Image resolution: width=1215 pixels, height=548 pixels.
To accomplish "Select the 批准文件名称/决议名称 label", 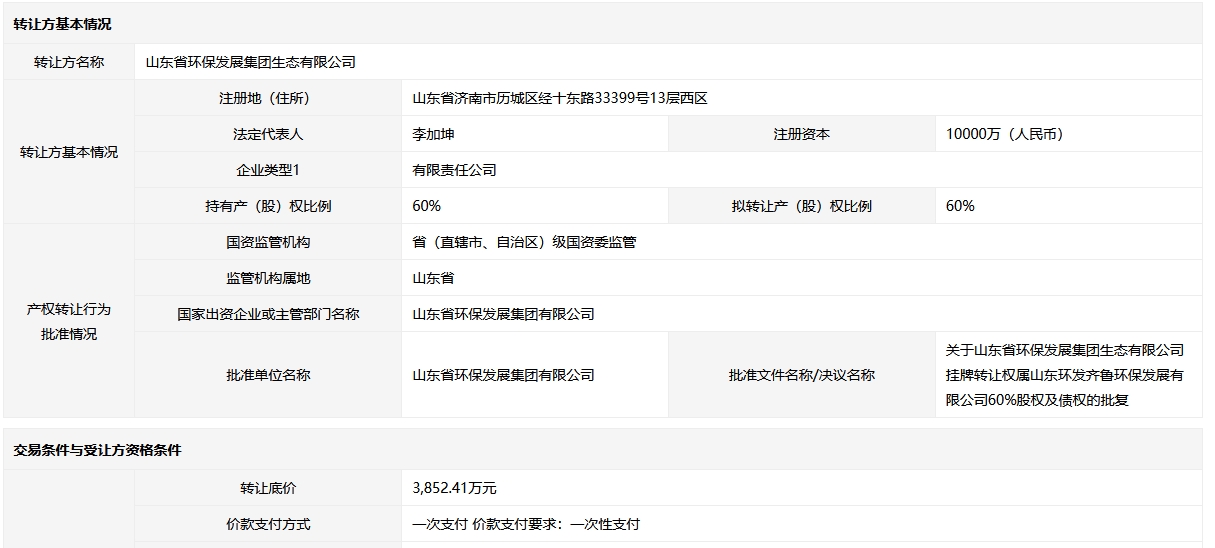I will coord(802,375).
